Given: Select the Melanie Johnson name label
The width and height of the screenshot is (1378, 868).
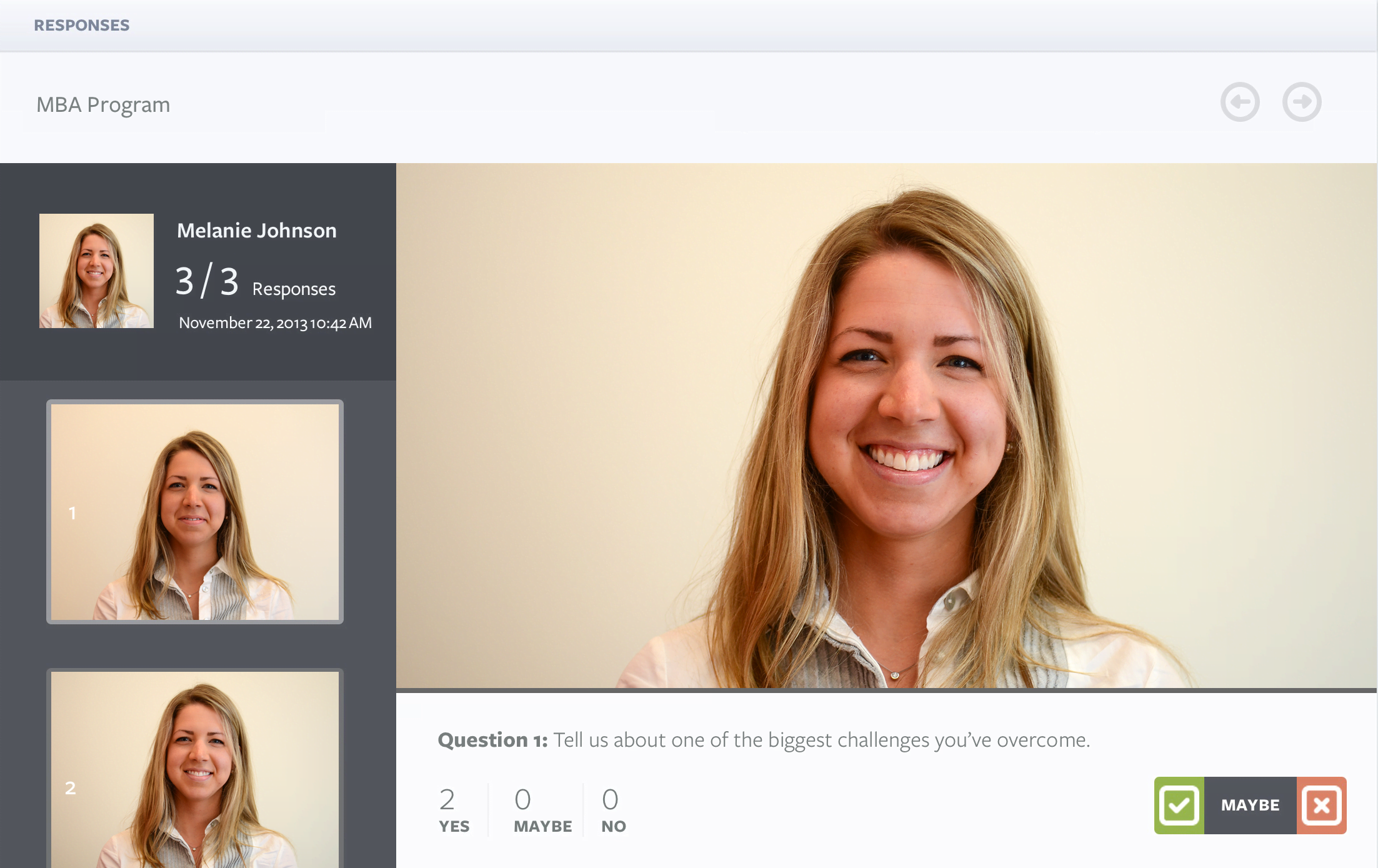Looking at the screenshot, I should pyautogui.click(x=256, y=231).
